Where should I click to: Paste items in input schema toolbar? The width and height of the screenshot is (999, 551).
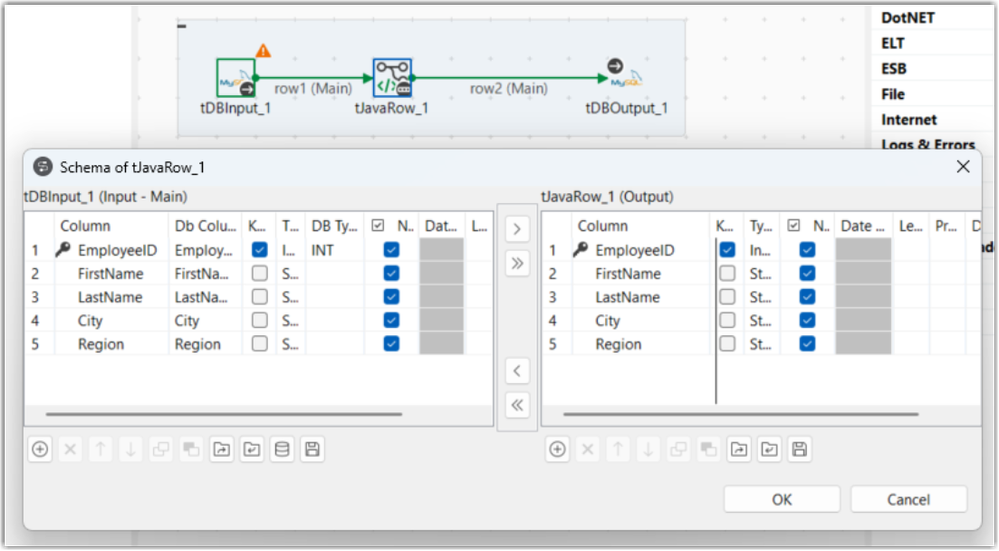191,450
